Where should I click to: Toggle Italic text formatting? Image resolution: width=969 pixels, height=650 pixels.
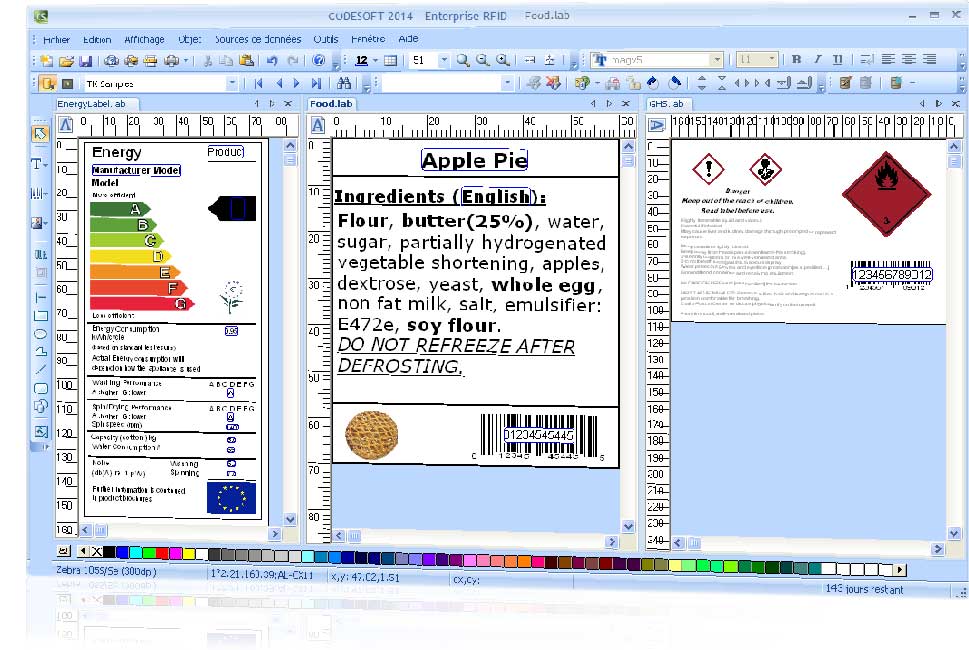[817, 60]
